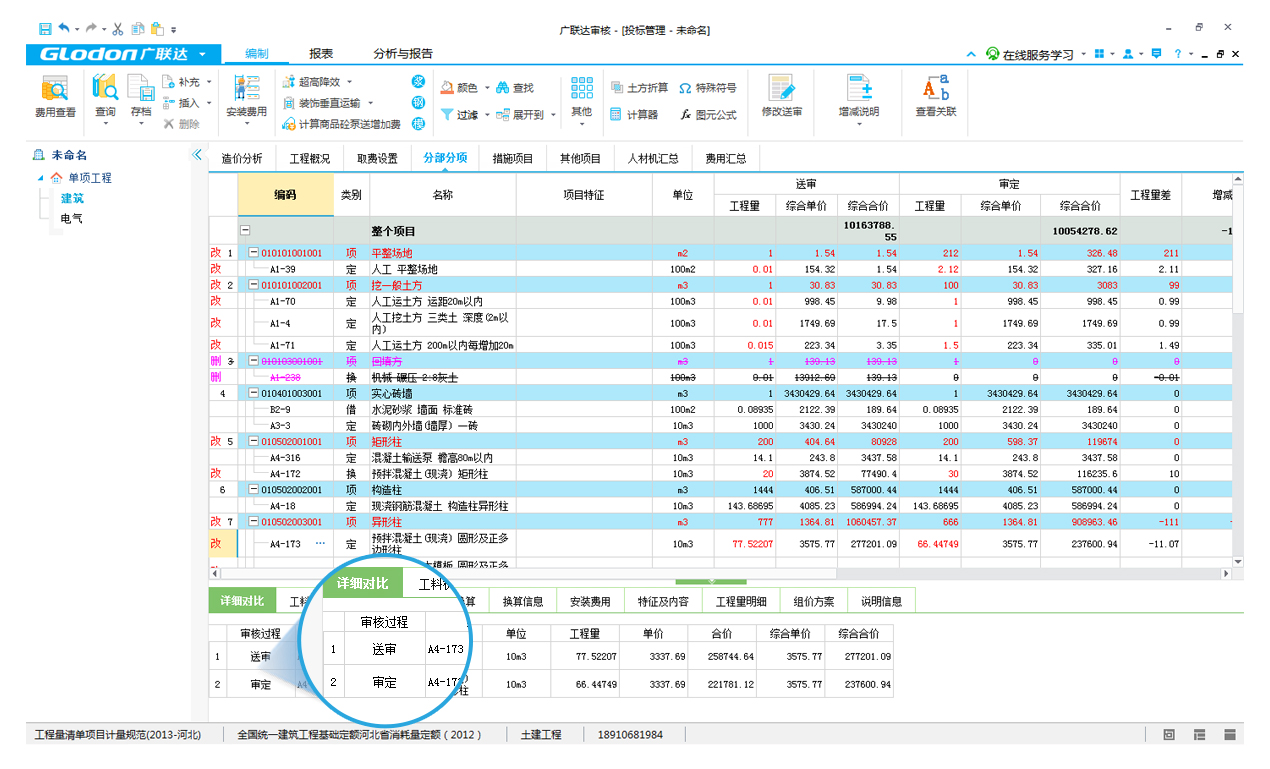Screen dimensions: 1270x769
Task: Collapse the left project tree pane
Action: click(197, 155)
